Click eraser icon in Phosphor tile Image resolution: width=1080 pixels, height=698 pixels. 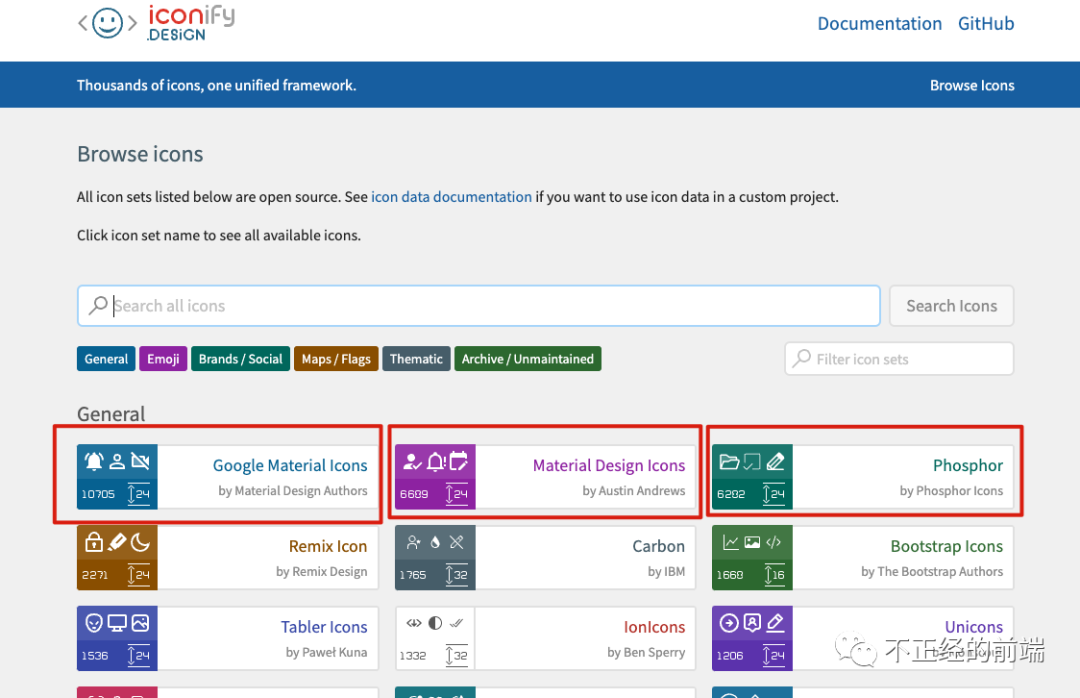pos(776,461)
